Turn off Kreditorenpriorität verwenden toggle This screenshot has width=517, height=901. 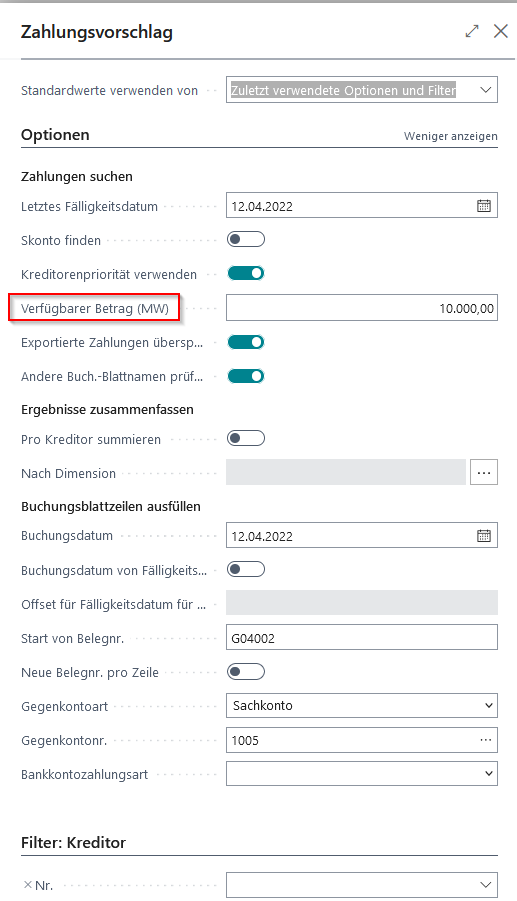click(x=246, y=274)
